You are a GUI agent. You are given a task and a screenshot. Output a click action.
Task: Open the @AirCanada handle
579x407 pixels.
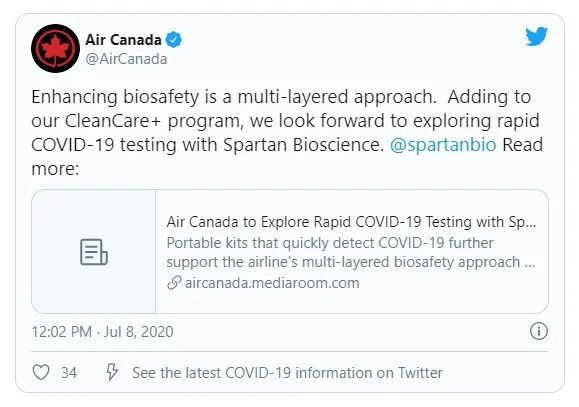(x=126, y=59)
